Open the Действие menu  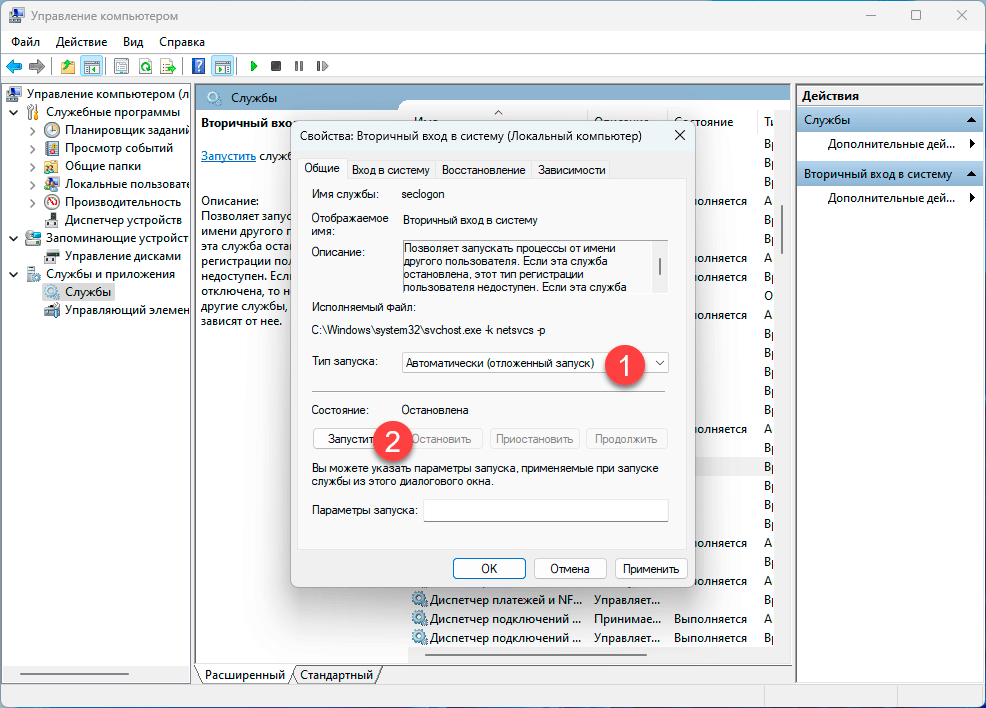coord(81,42)
